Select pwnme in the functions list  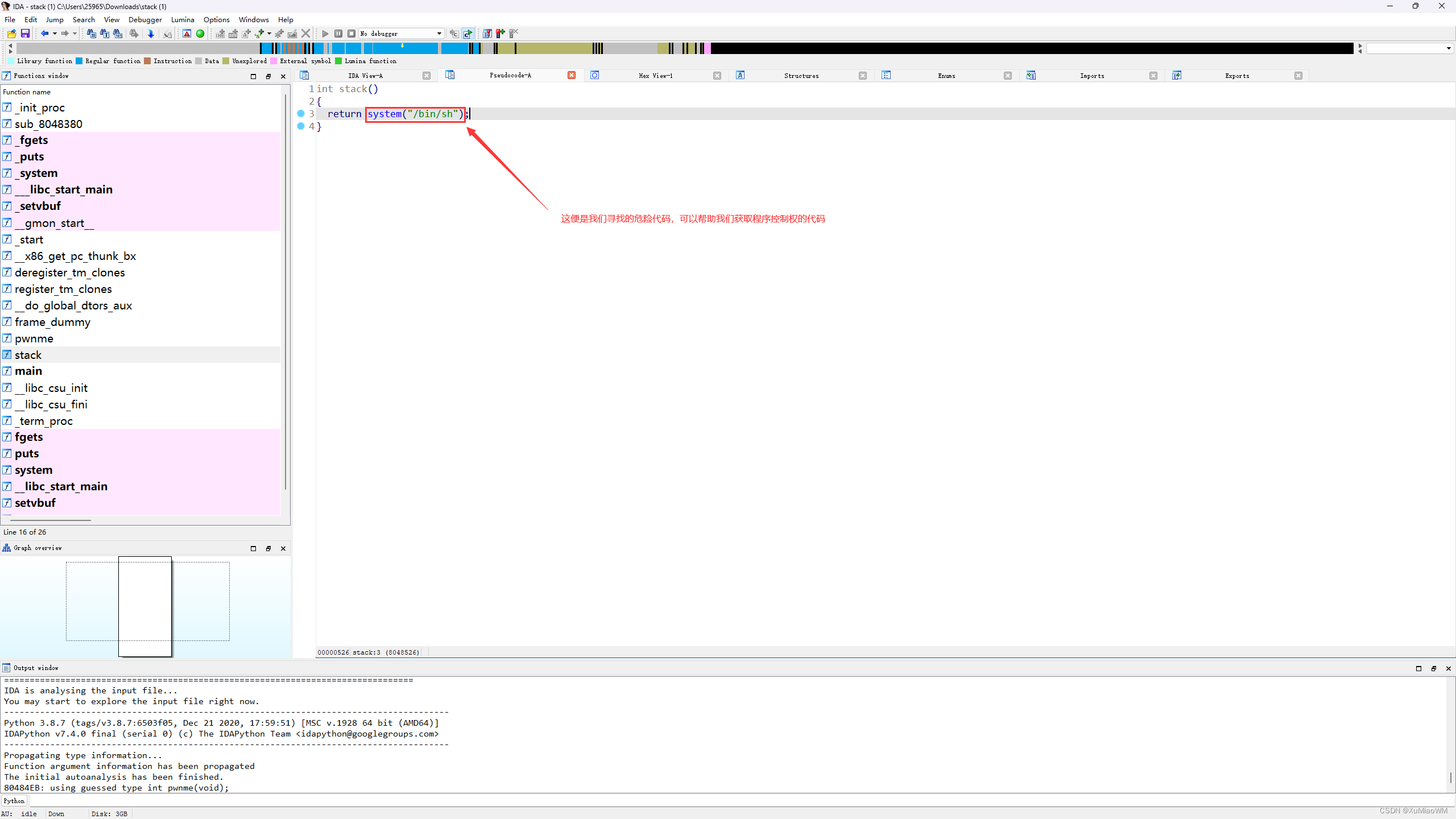point(34,338)
